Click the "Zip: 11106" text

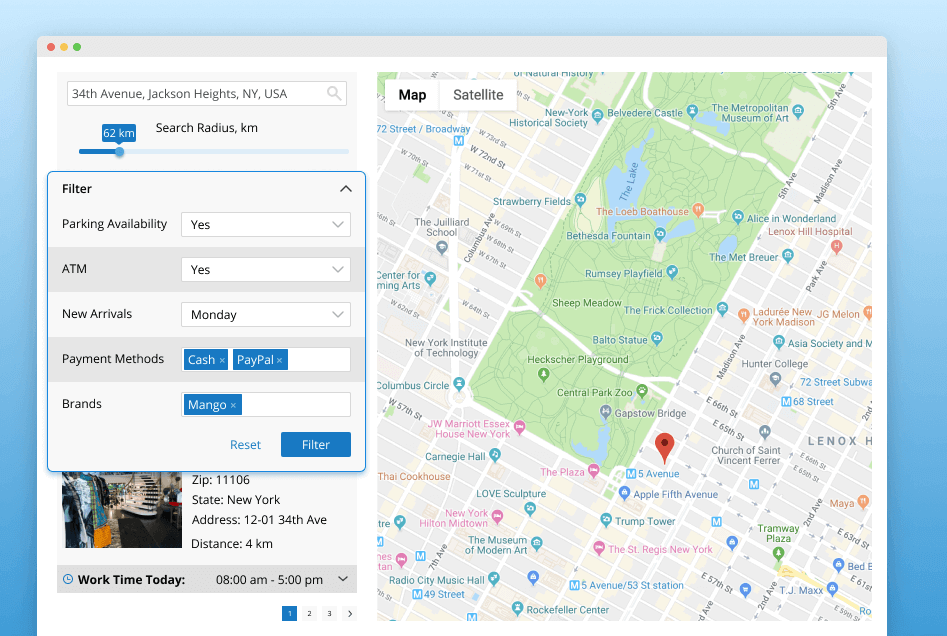220,480
